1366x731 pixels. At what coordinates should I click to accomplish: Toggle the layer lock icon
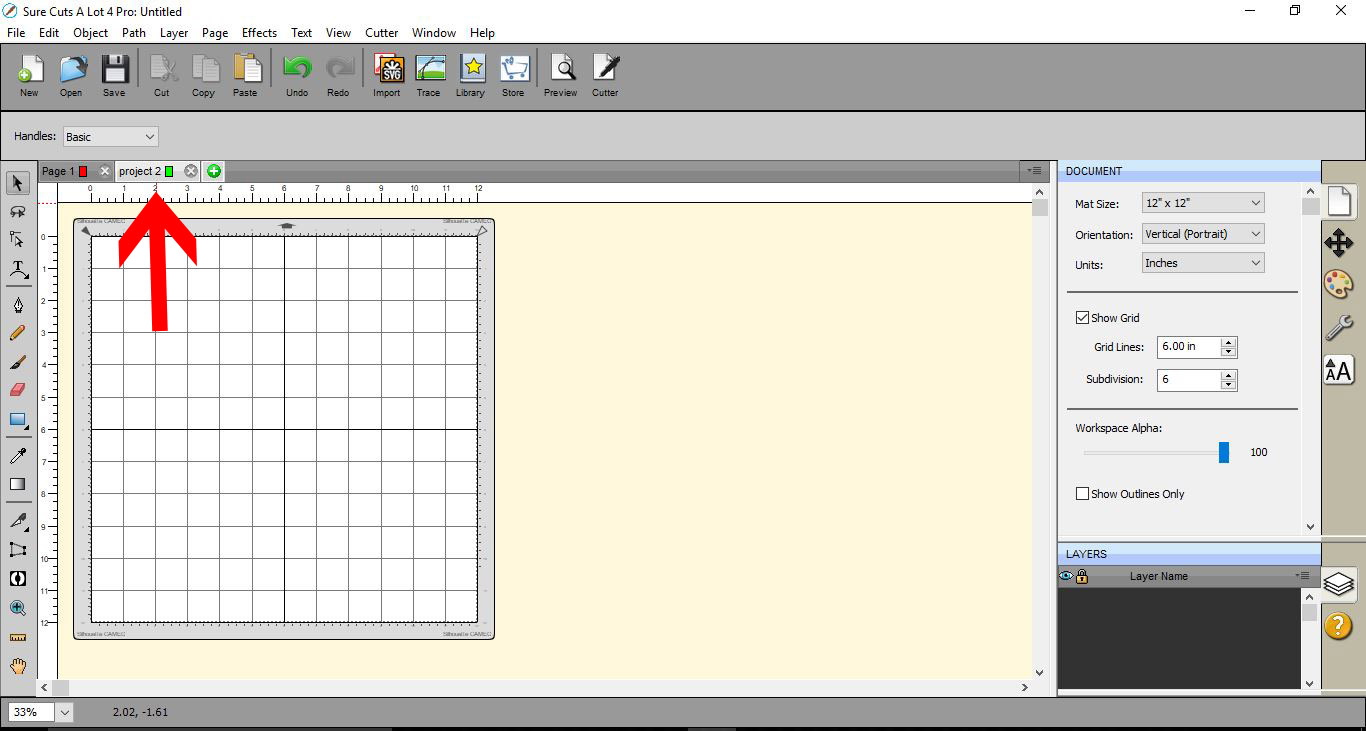click(x=1082, y=576)
